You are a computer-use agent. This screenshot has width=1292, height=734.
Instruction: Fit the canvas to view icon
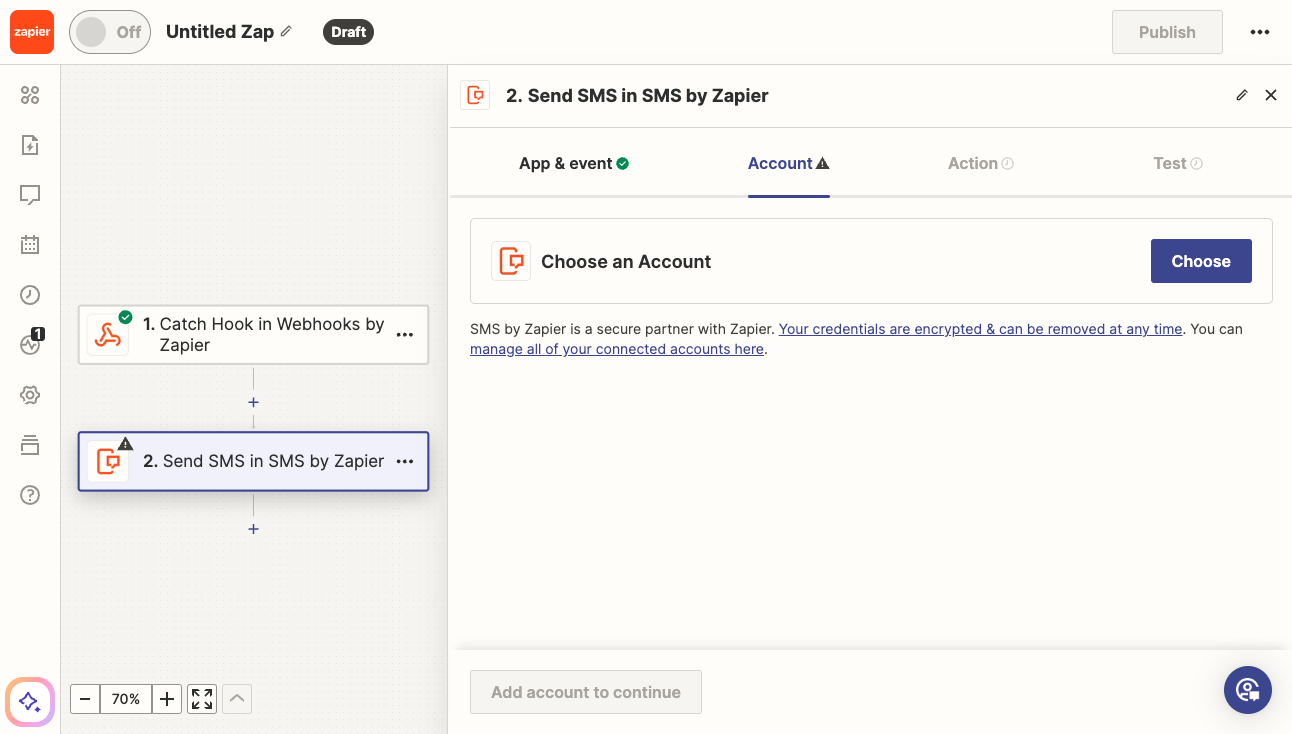click(202, 699)
